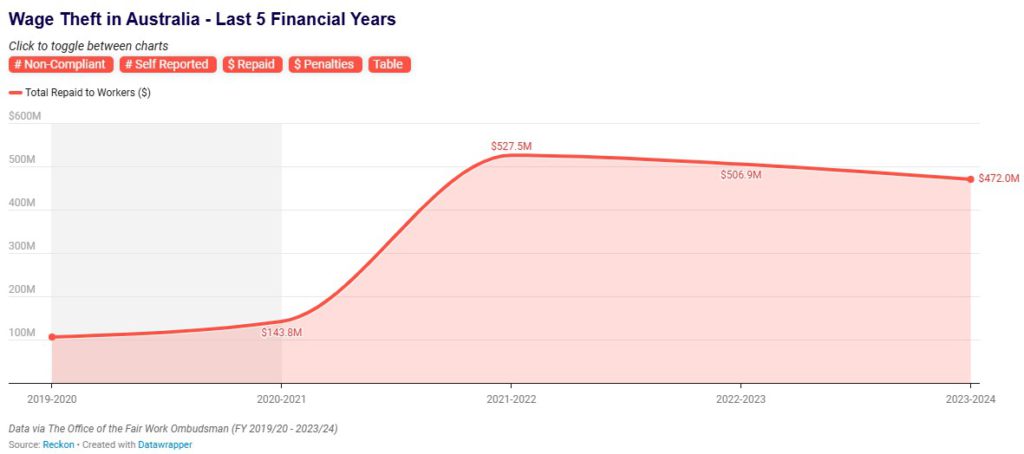
Task: Click the 2021-2022 x-axis label
Action: [510, 398]
